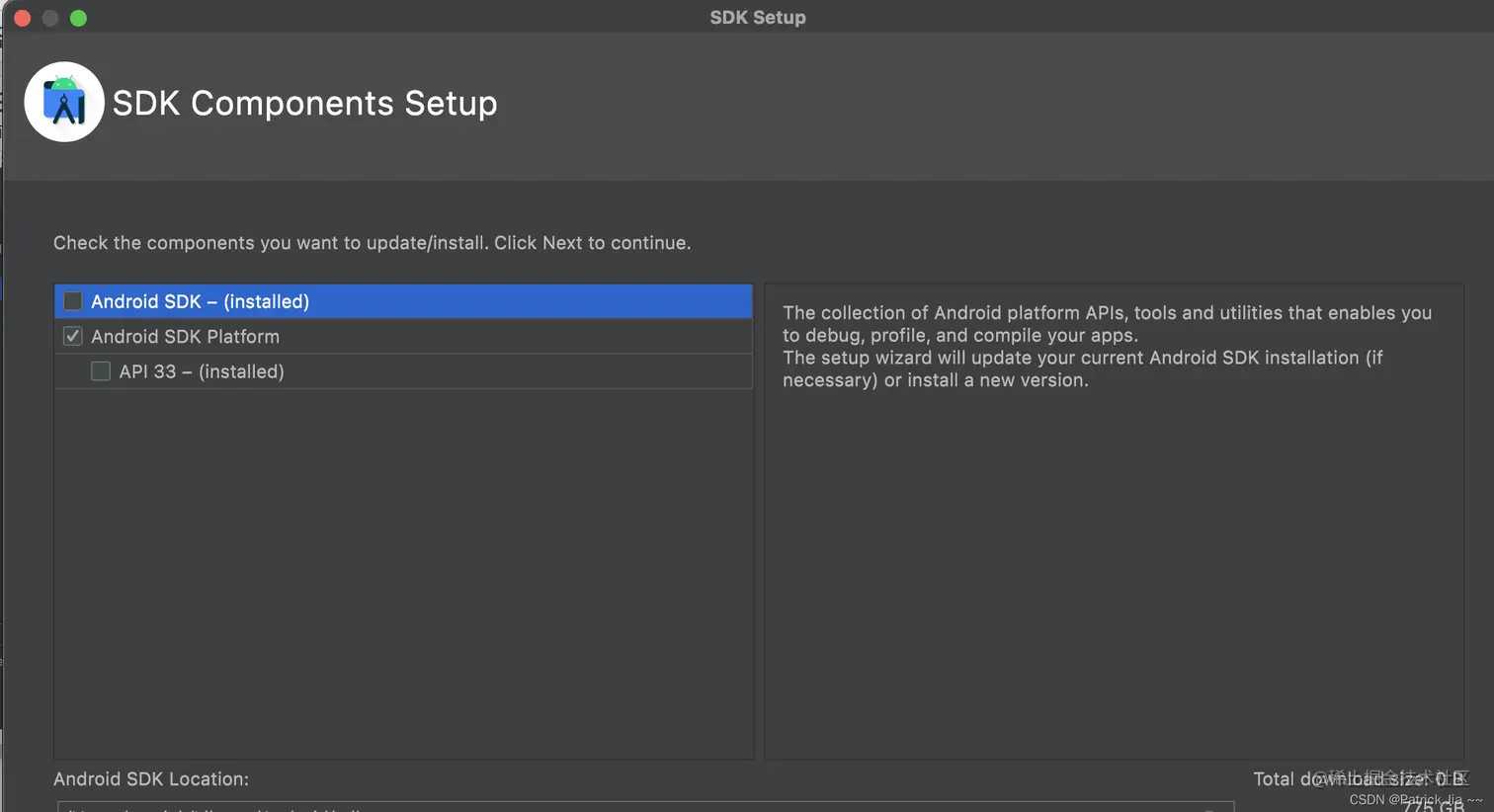Viewport: 1494px width, 812px height.
Task: Minimize the SDK Setup window
Action: pos(50,18)
